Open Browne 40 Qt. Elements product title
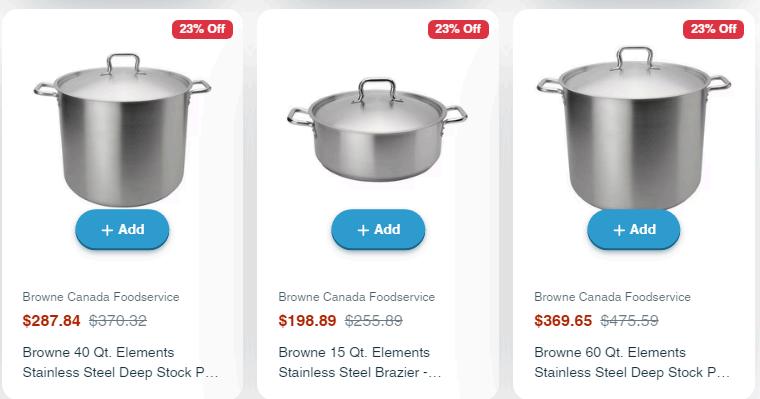Screen dimensions: 760x399 120,362
